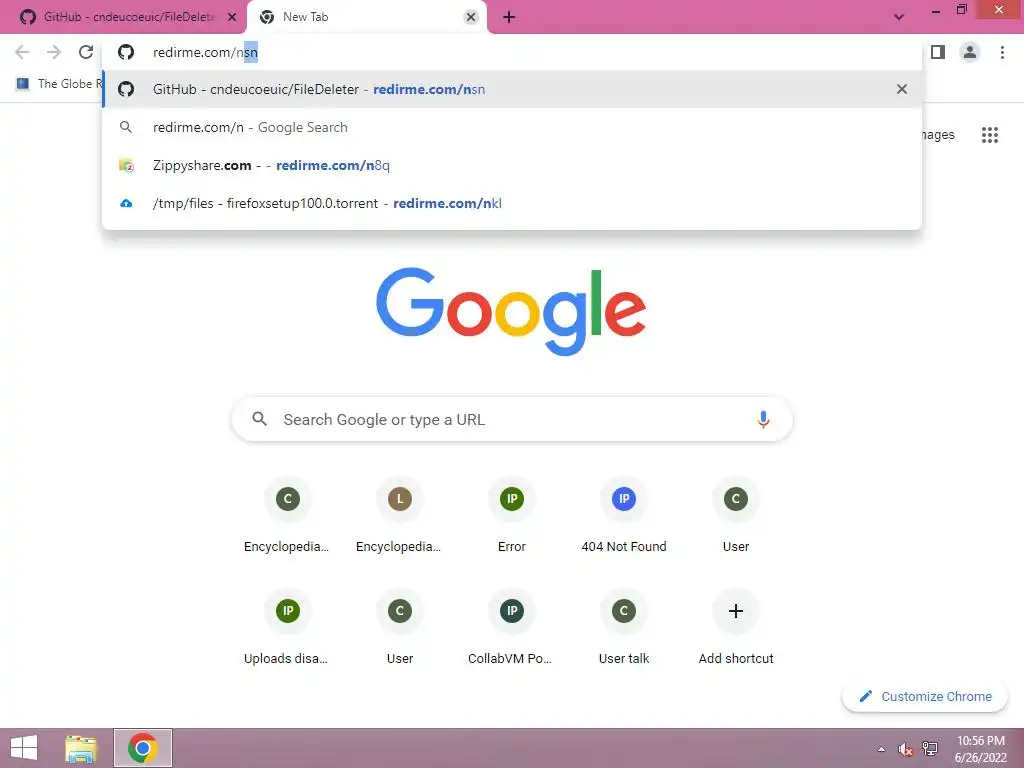Click the GitHub icon in address bar

(126, 52)
